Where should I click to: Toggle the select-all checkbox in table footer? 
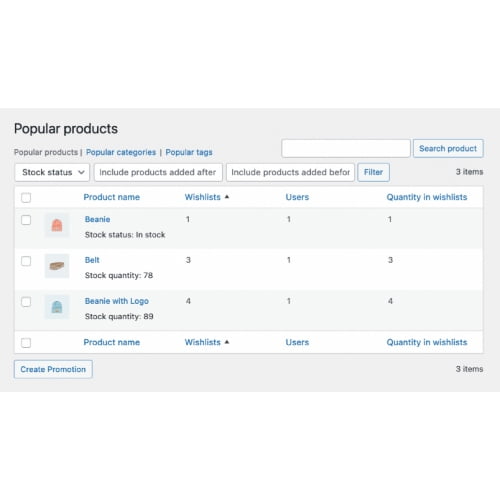[x=26, y=343]
